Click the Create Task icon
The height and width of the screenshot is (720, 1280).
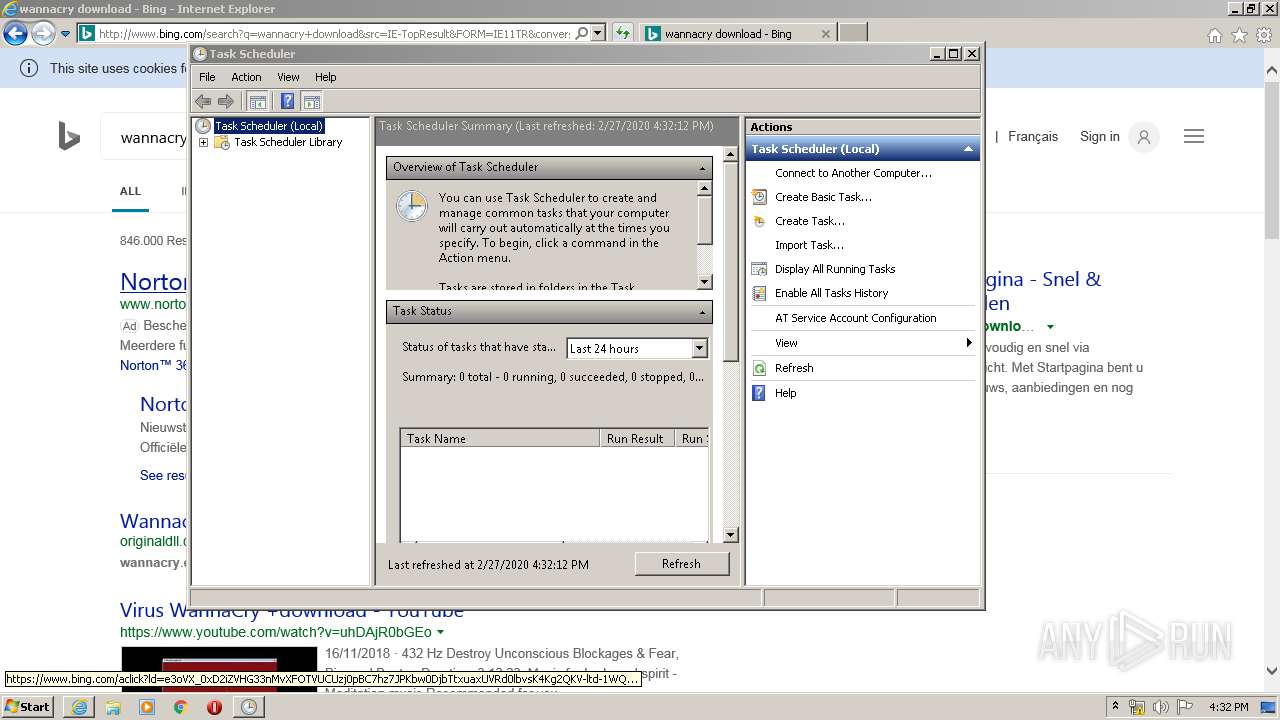tap(759, 221)
